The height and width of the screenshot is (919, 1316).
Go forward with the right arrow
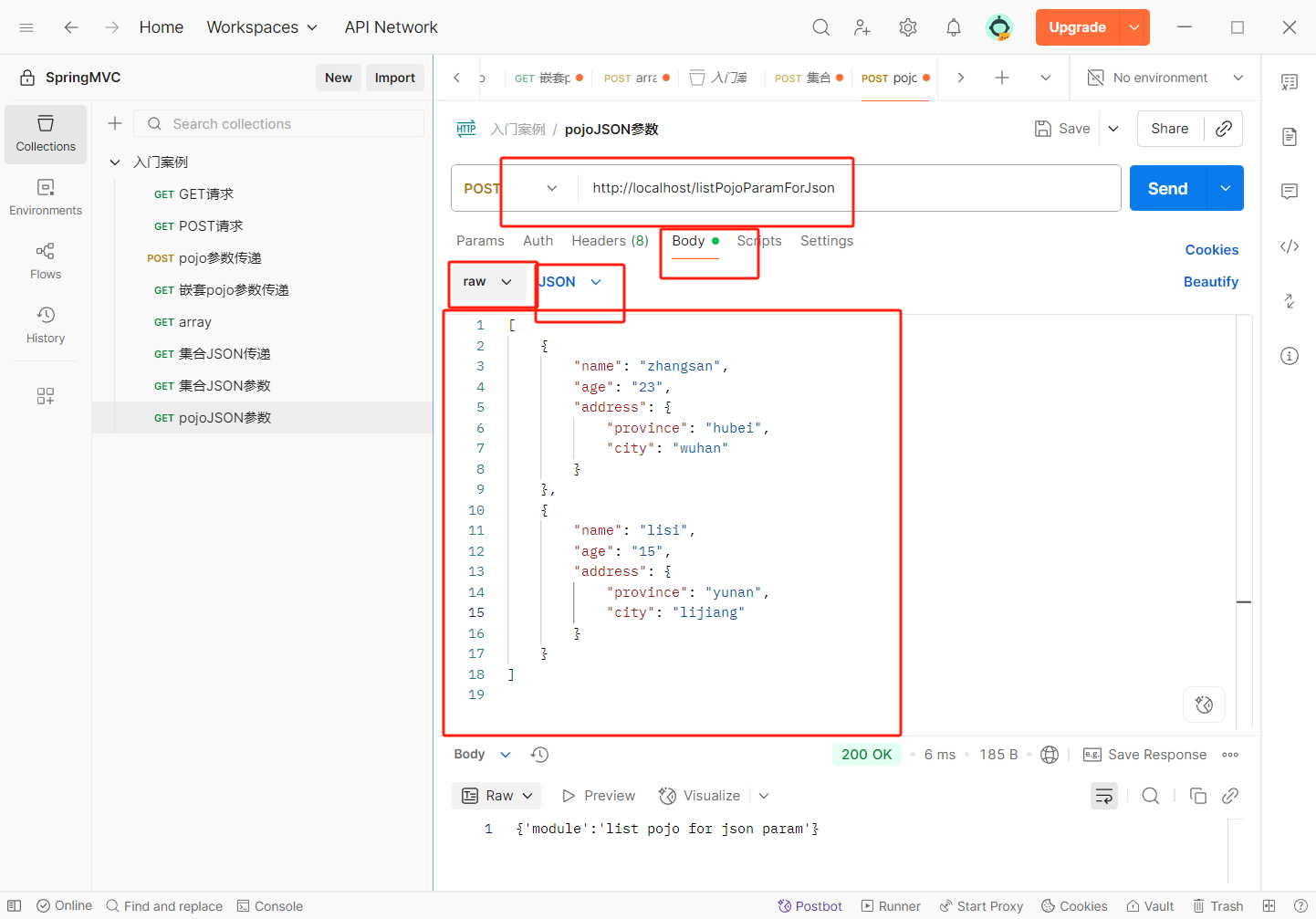coord(111,27)
